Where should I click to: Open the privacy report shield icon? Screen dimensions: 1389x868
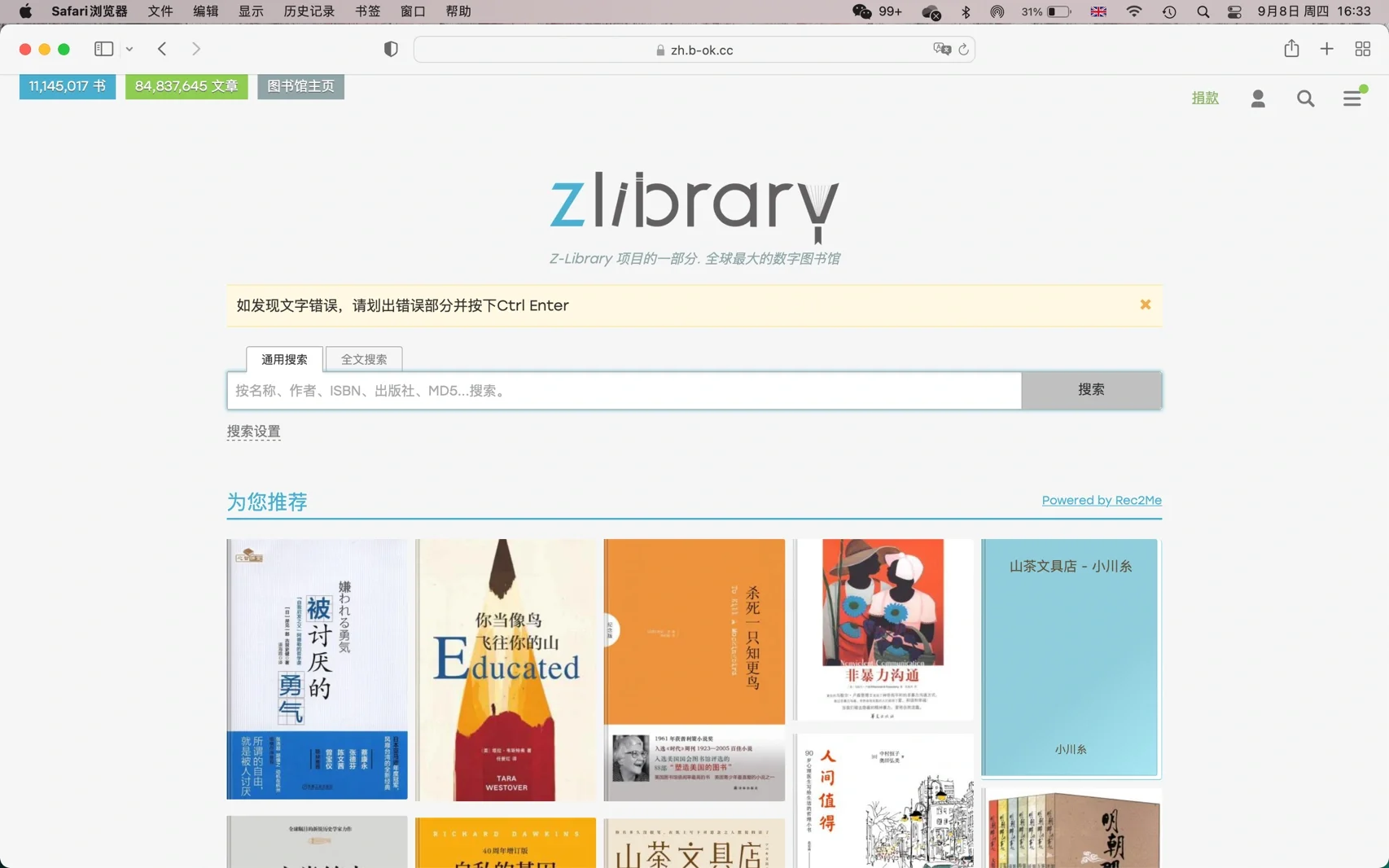pyautogui.click(x=391, y=49)
